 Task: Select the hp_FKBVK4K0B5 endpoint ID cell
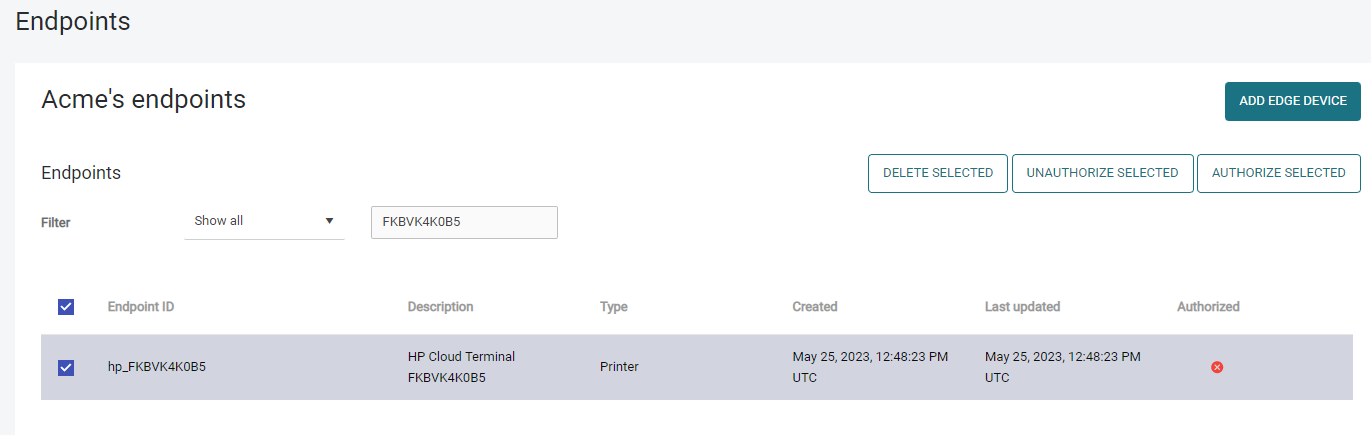(157, 367)
